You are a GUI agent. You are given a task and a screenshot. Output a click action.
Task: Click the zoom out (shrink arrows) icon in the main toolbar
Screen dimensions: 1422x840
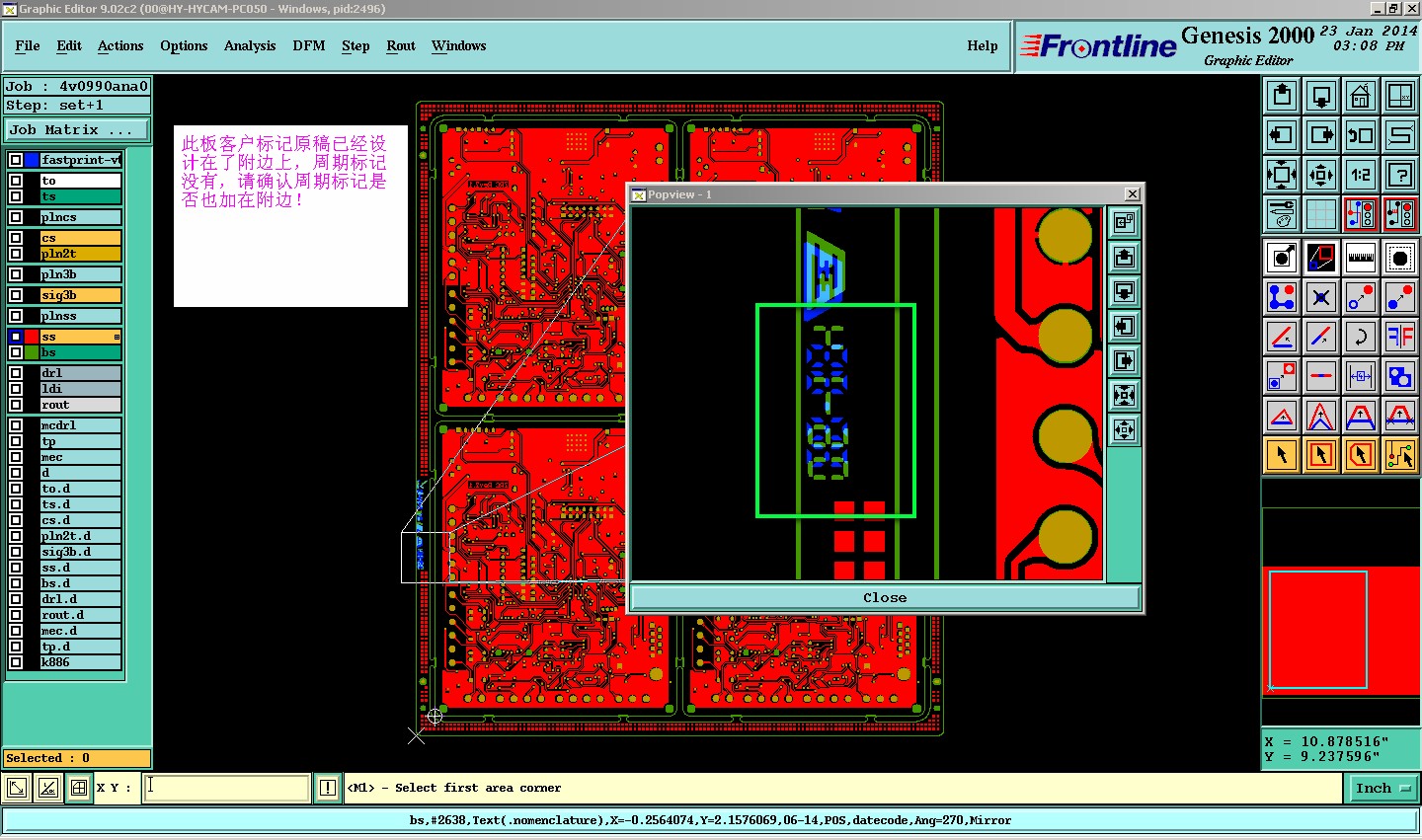pos(1321,175)
